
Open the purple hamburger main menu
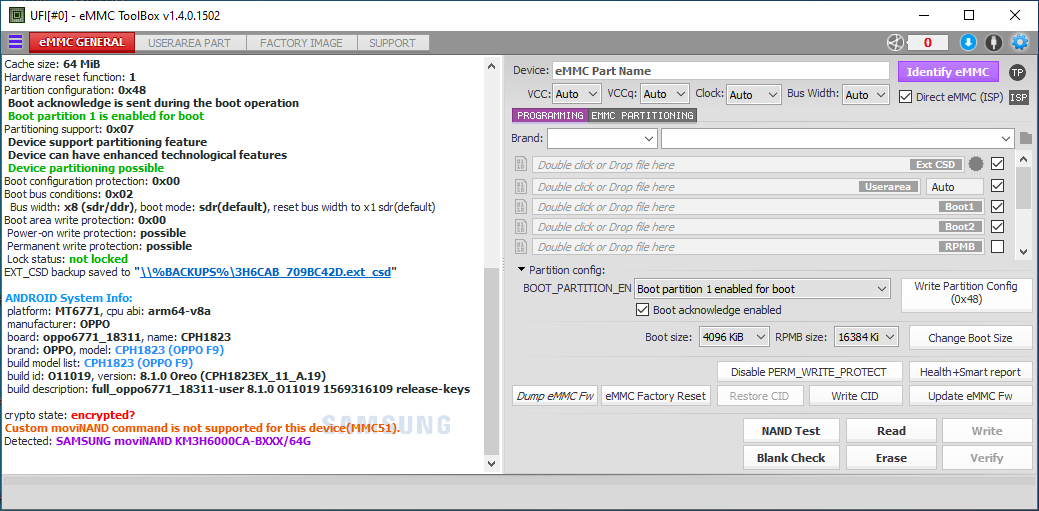[15, 42]
